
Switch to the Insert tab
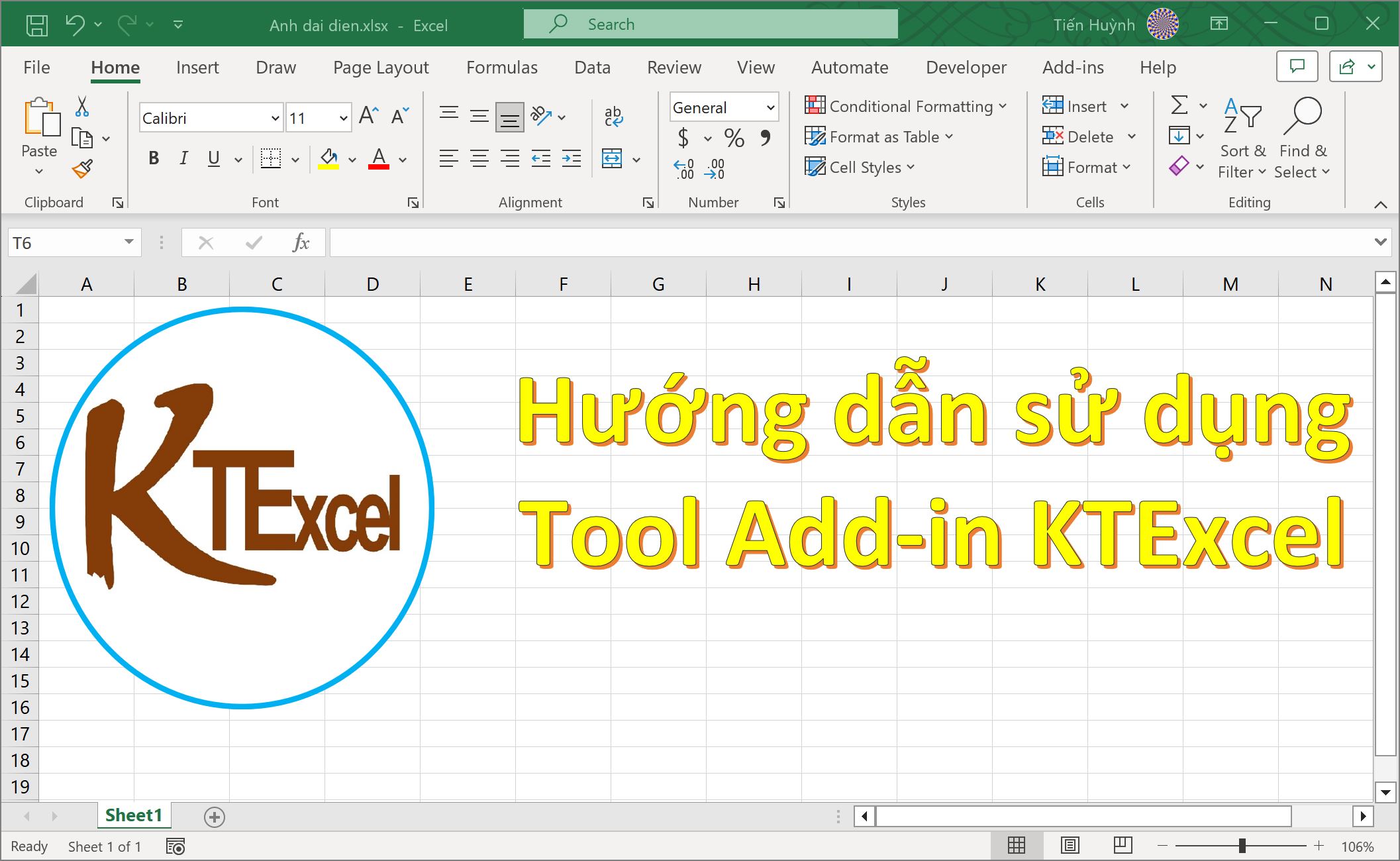pyautogui.click(x=197, y=68)
